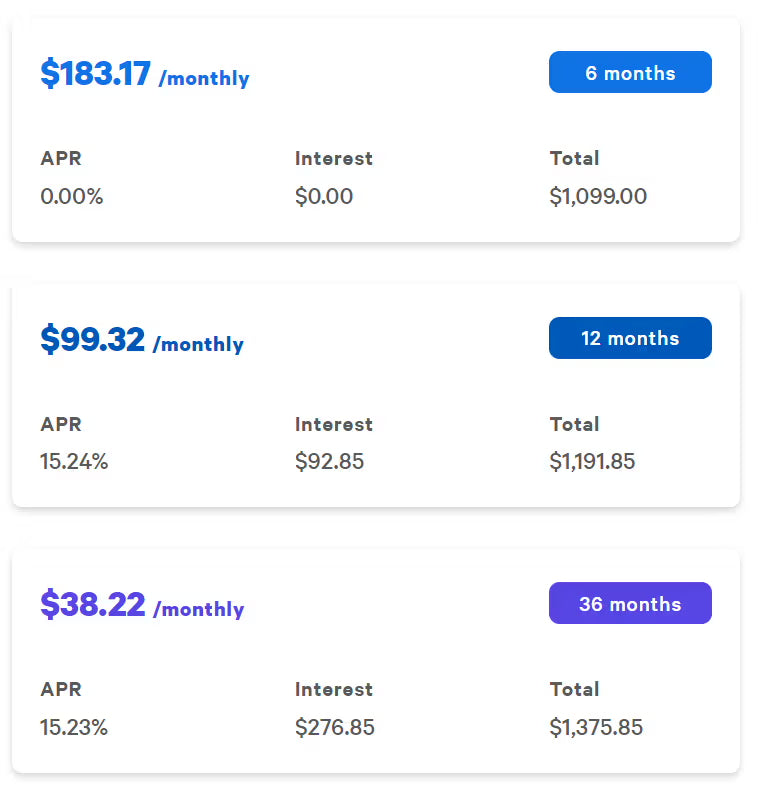Click the $1,099.00 total amount
Screen dimensions: 758x788
[598, 196]
